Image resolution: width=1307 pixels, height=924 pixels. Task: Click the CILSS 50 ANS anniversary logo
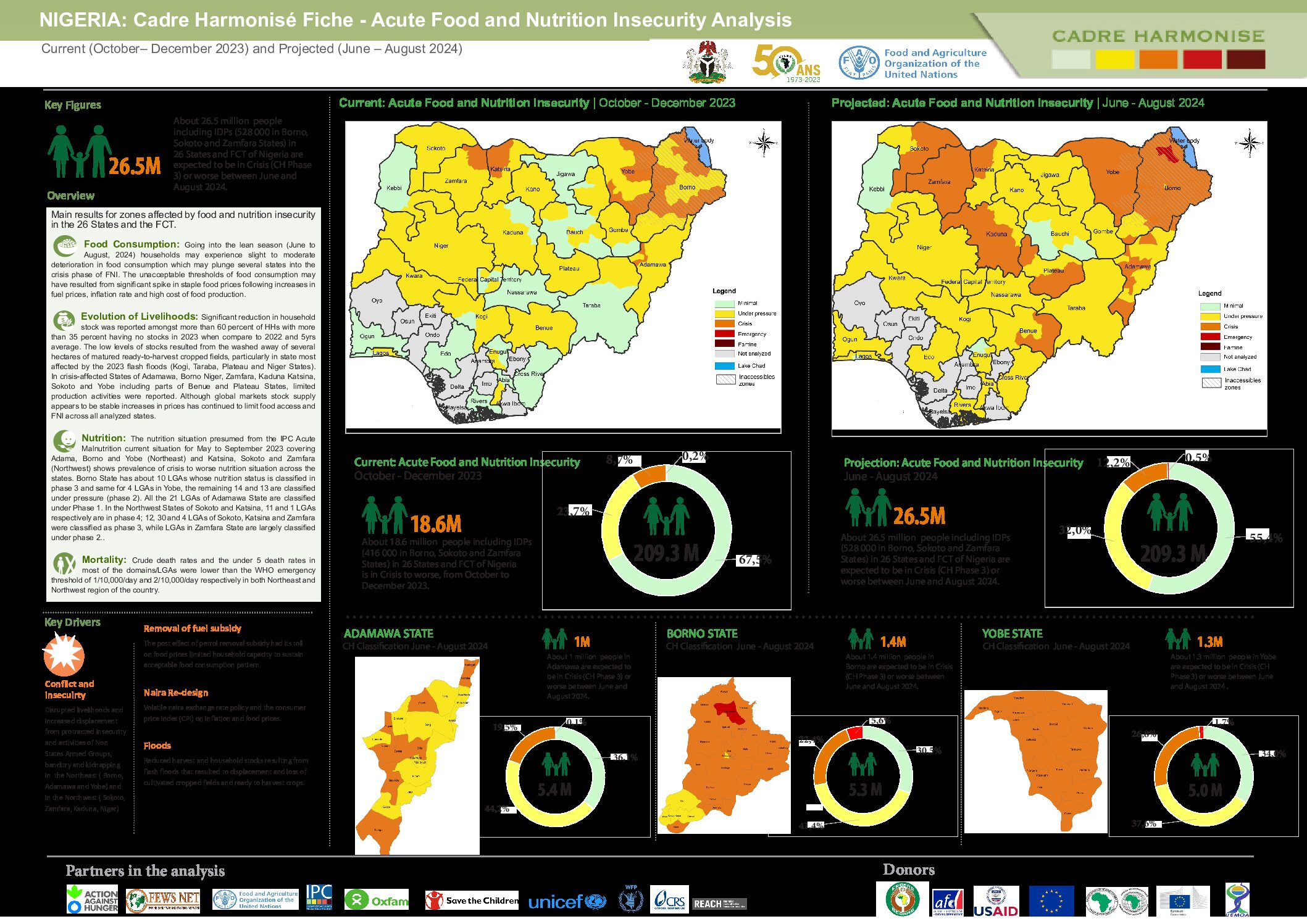click(x=787, y=63)
